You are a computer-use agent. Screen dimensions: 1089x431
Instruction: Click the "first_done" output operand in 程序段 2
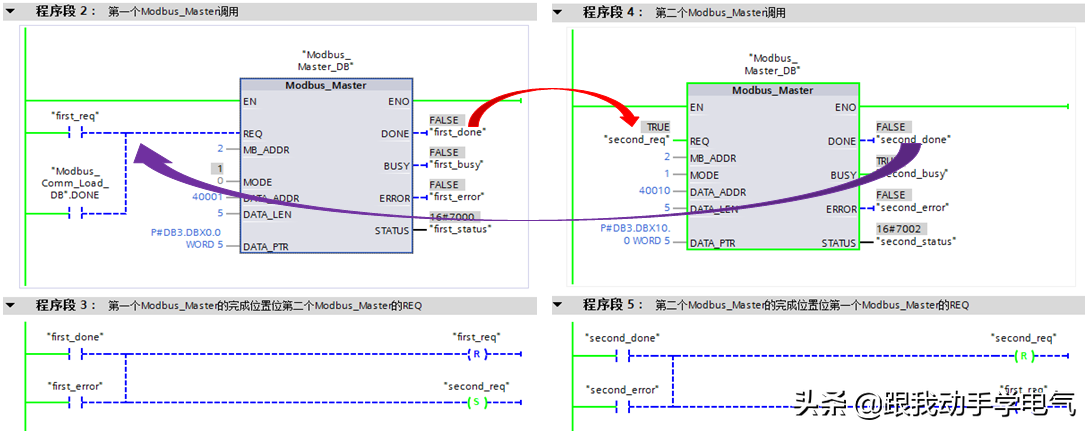(x=458, y=132)
